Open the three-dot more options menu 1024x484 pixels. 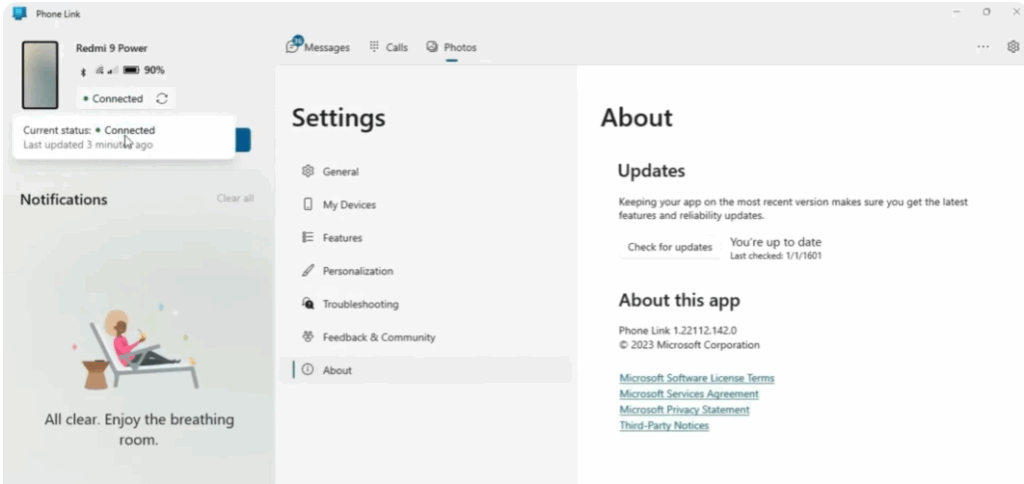click(983, 47)
